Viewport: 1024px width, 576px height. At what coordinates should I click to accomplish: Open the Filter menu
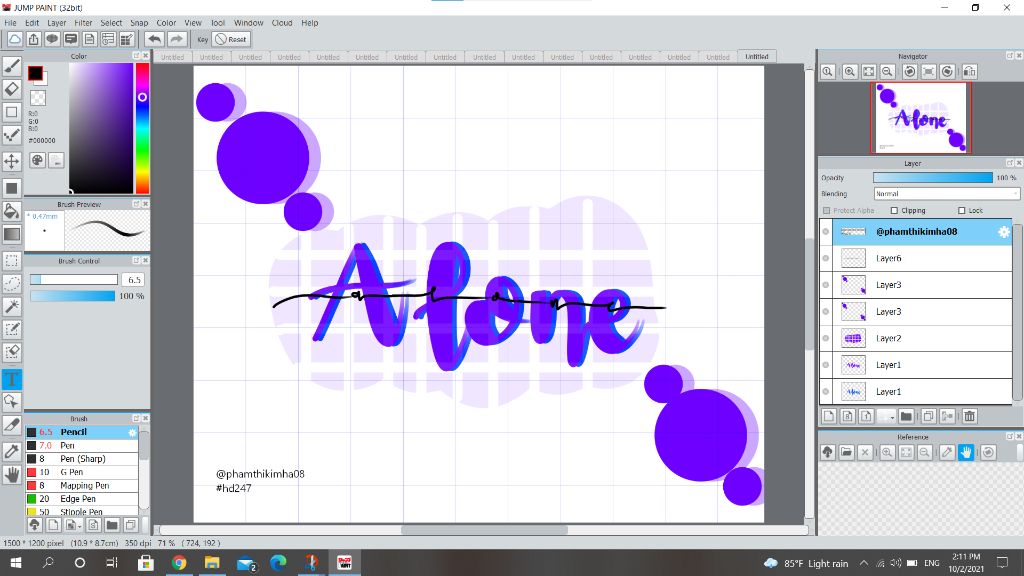click(83, 23)
